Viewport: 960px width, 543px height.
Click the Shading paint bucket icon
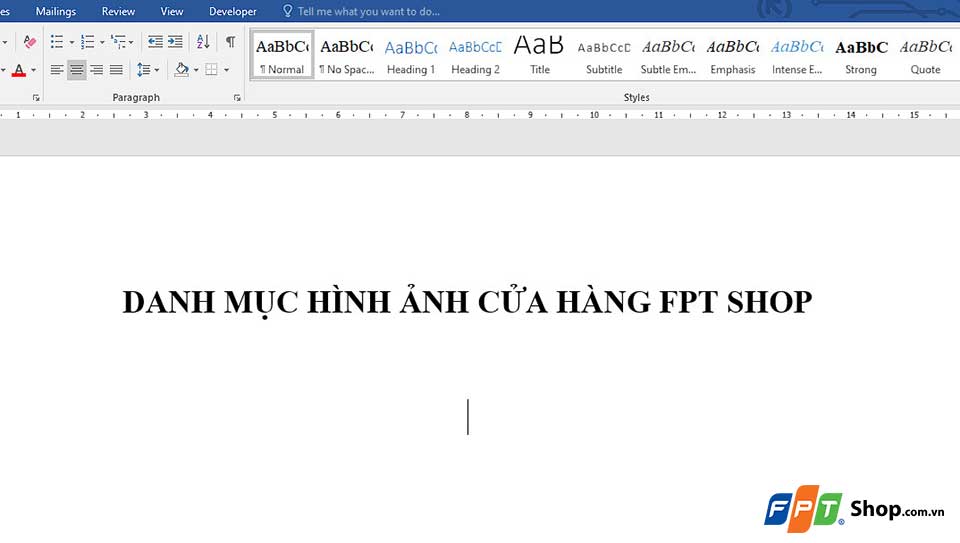coord(181,70)
